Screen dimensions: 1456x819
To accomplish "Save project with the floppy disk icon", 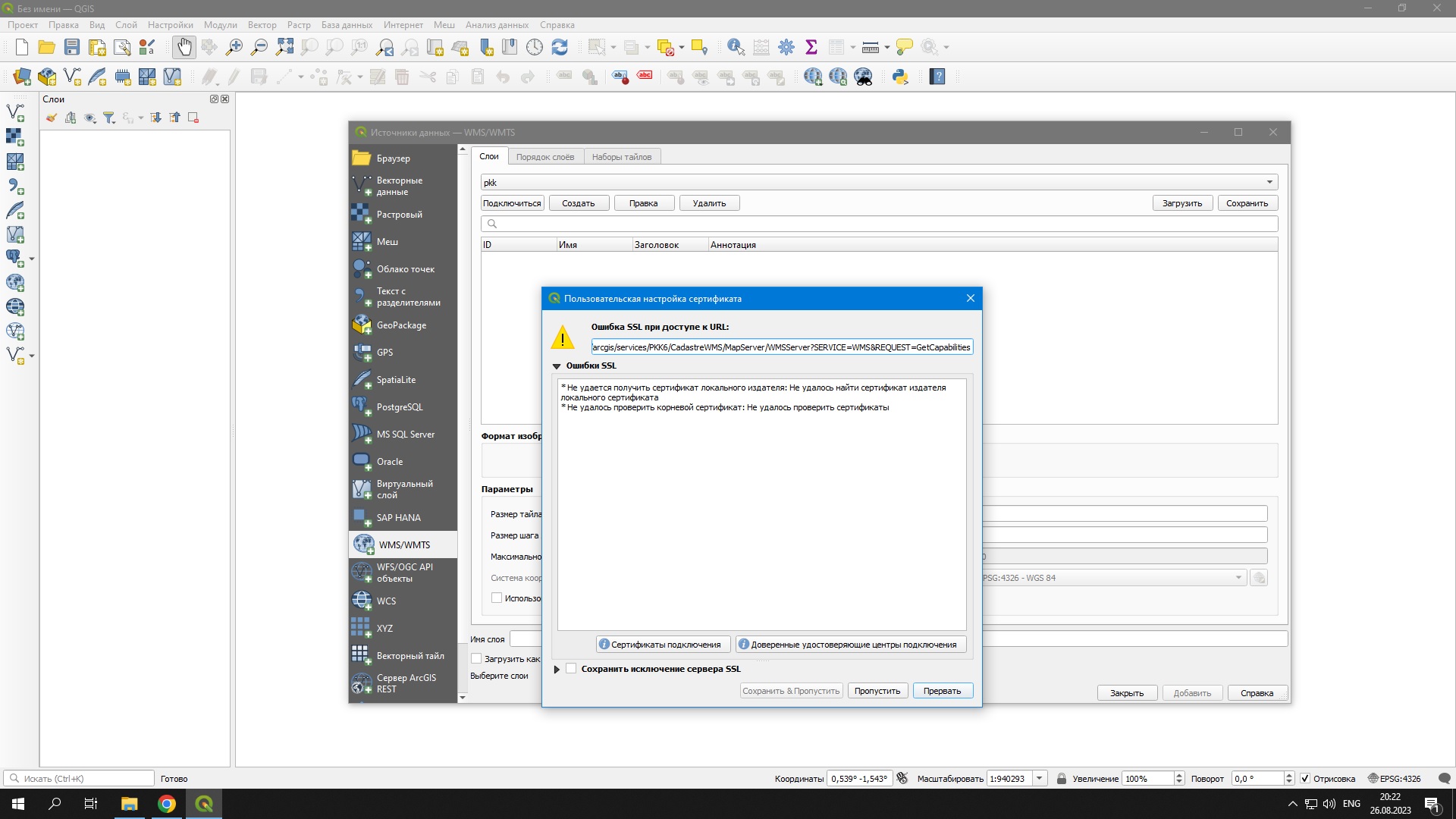I will pyautogui.click(x=72, y=47).
